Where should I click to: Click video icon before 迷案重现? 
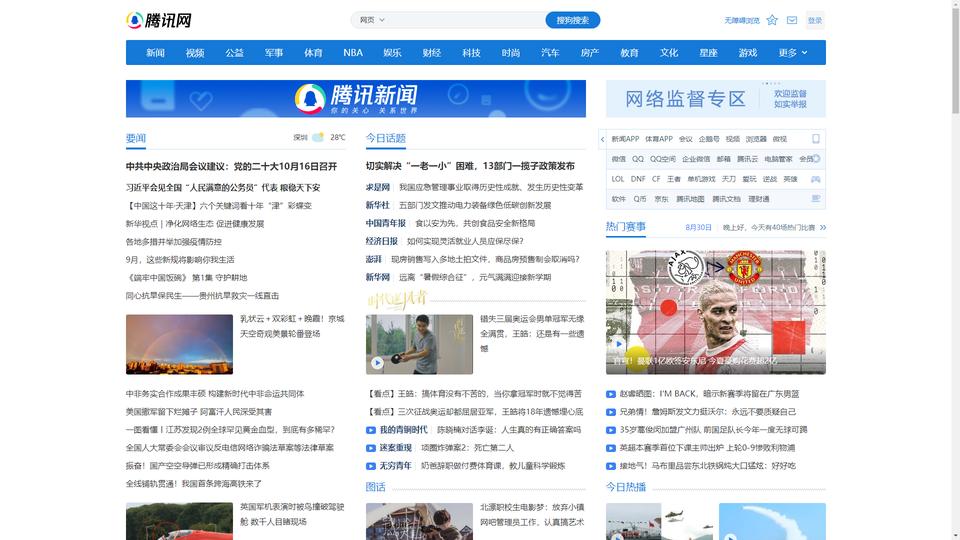(x=370, y=448)
